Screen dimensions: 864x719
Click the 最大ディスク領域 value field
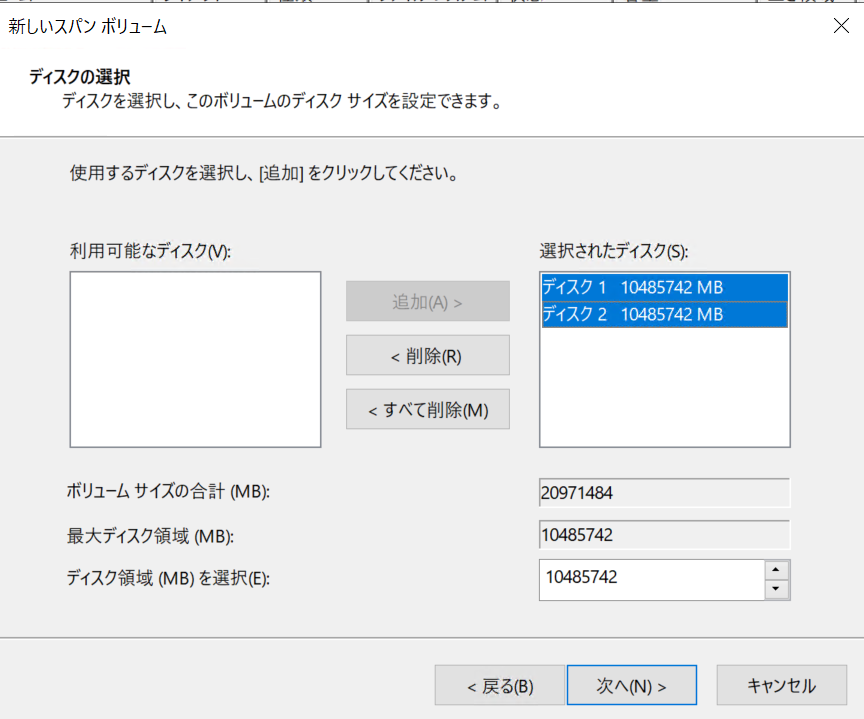(664, 536)
